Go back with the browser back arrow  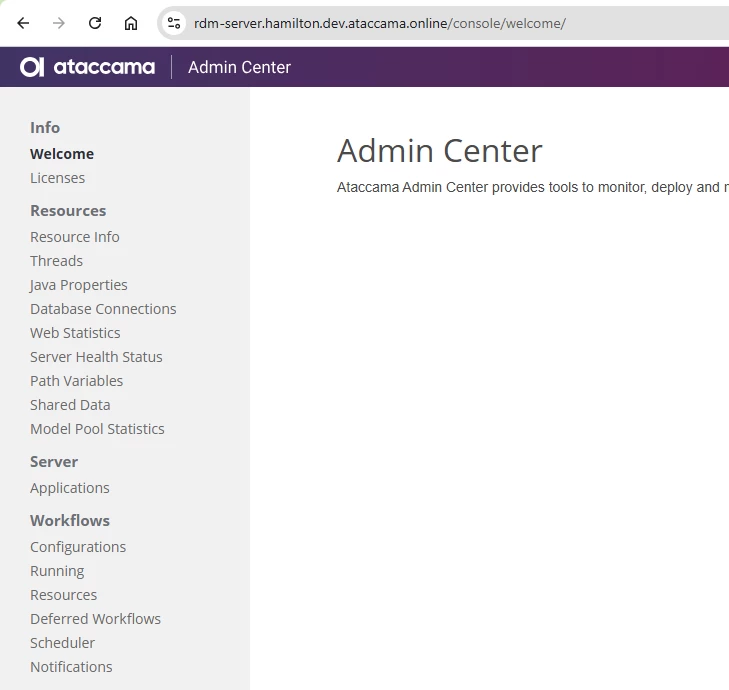23,23
